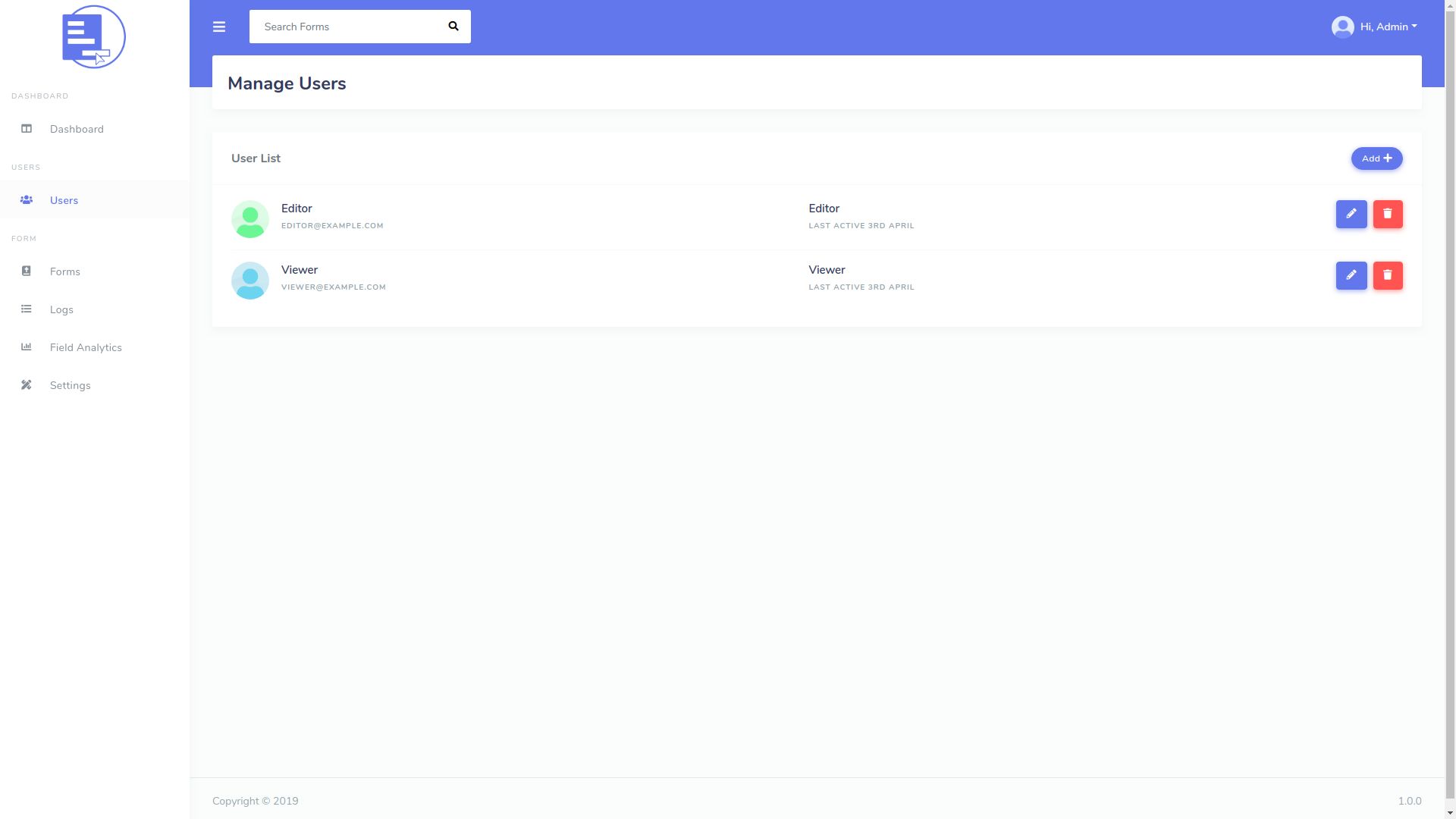1456x819 pixels.
Task: Click the app logo in sidebar
Action: (94, 37)
